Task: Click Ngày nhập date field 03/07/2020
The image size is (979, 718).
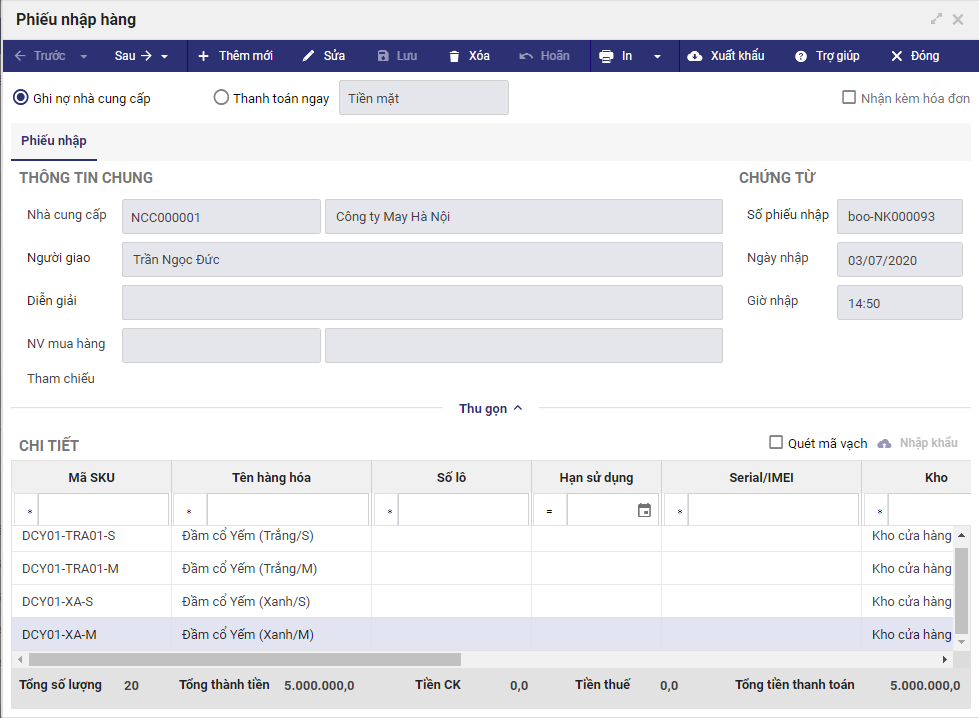Action: pos(900,260)
